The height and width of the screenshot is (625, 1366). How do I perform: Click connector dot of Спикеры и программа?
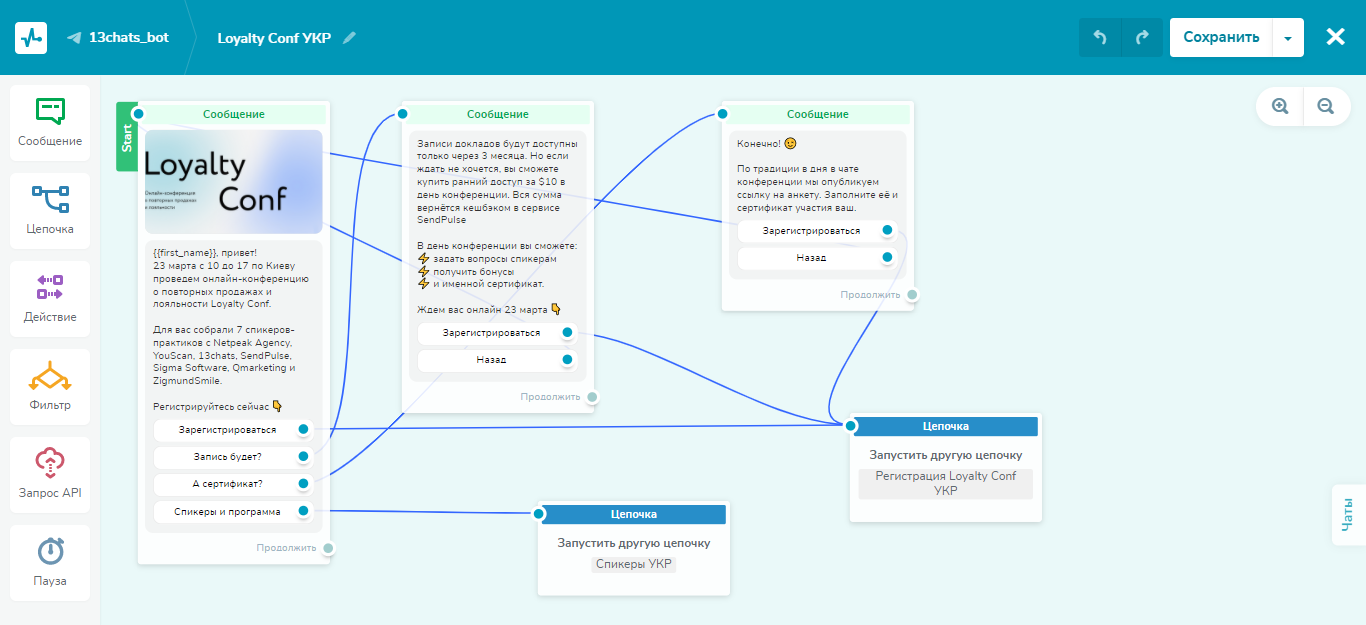(304, 512)
